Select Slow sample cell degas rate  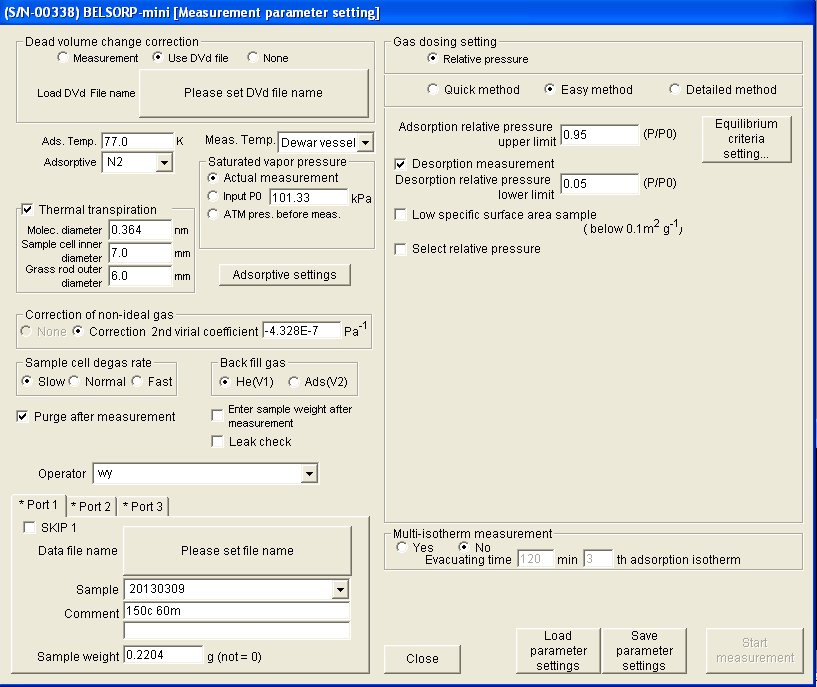click(x=27, y=381)
